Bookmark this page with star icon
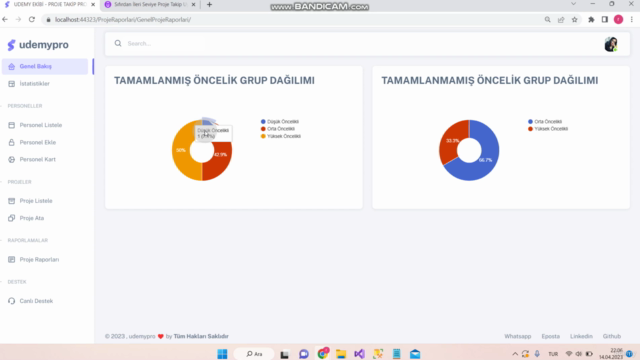 [x=574, y=20]
